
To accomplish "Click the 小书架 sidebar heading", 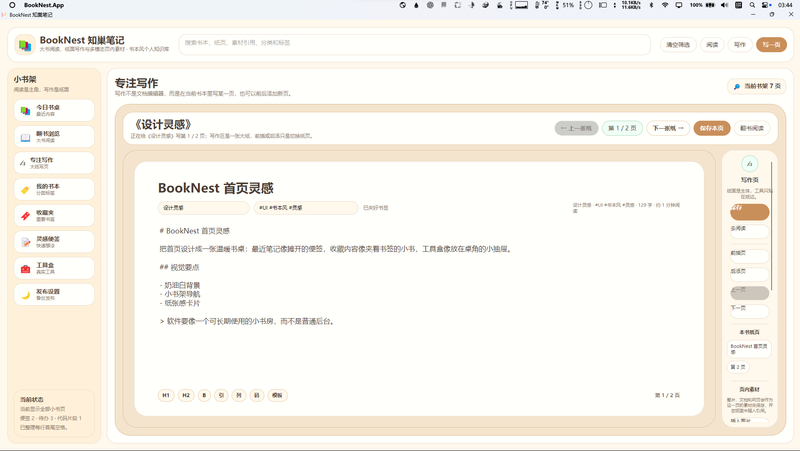I will [x=25, y=80].
